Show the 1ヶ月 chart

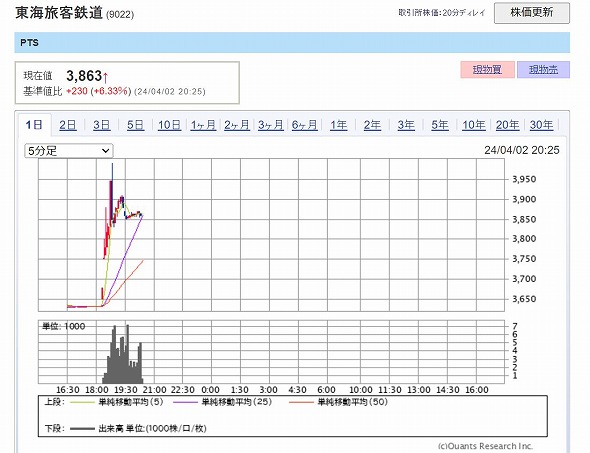tap(203, 125)
